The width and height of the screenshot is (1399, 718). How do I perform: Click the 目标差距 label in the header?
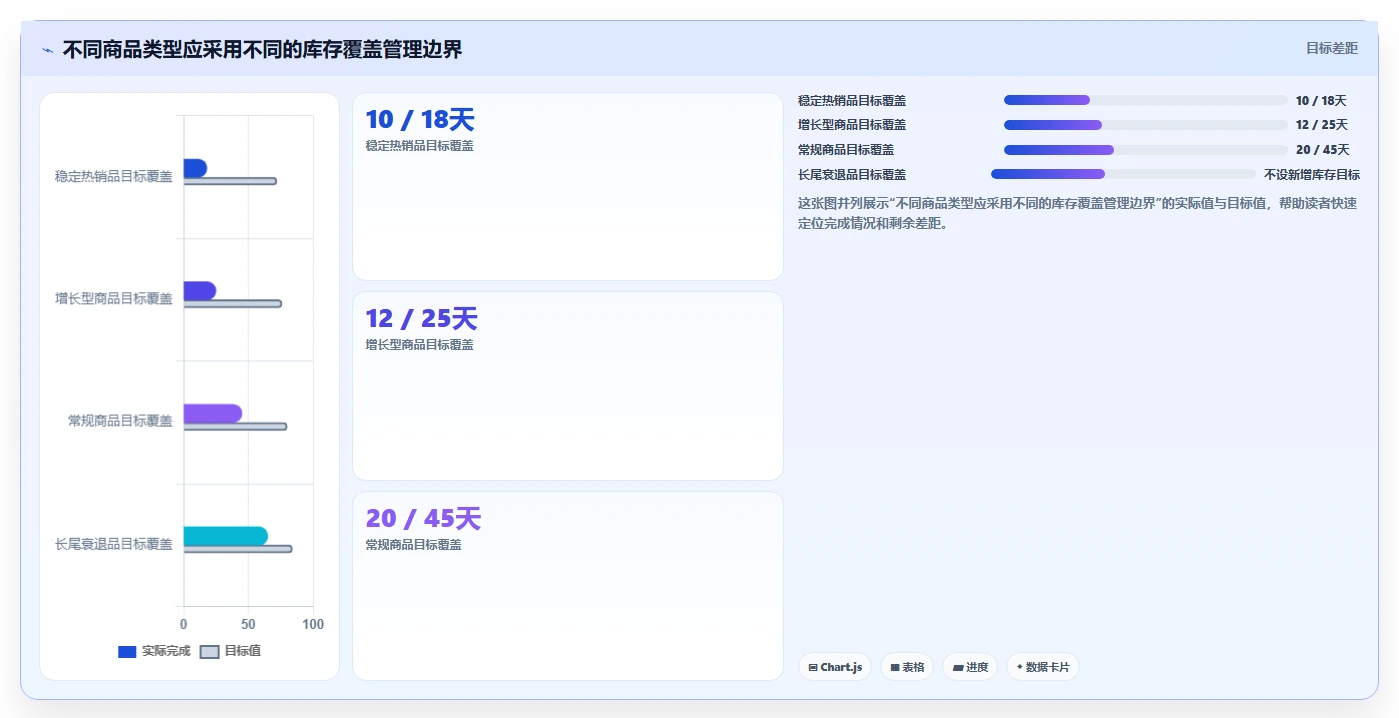point(1332,48)
